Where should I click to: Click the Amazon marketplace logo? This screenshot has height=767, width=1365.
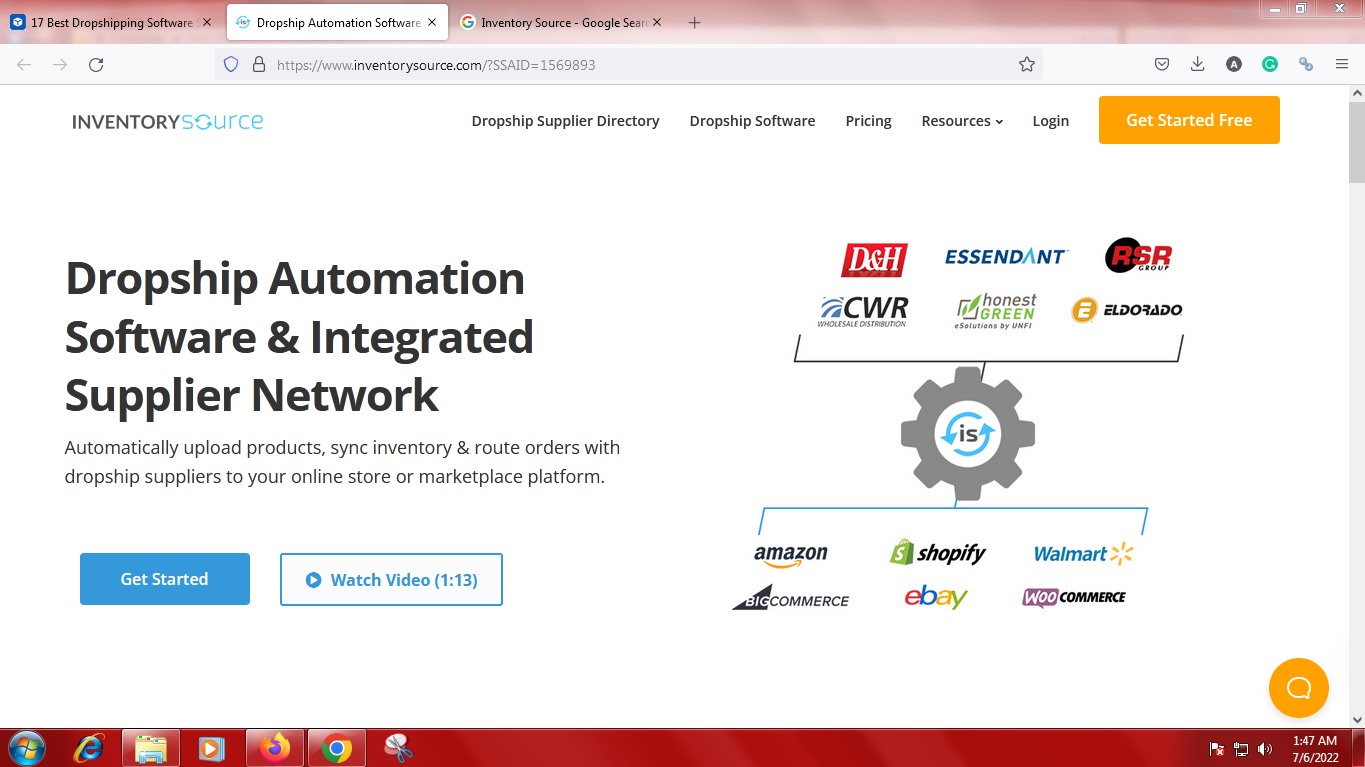(x=790, y=555)
